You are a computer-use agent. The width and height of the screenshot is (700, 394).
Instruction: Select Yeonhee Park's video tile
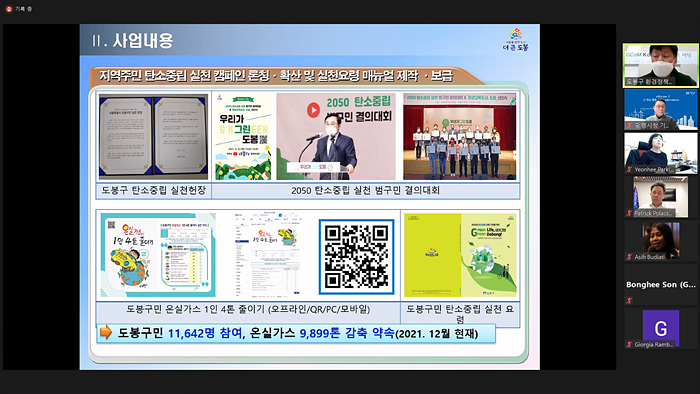661,153
